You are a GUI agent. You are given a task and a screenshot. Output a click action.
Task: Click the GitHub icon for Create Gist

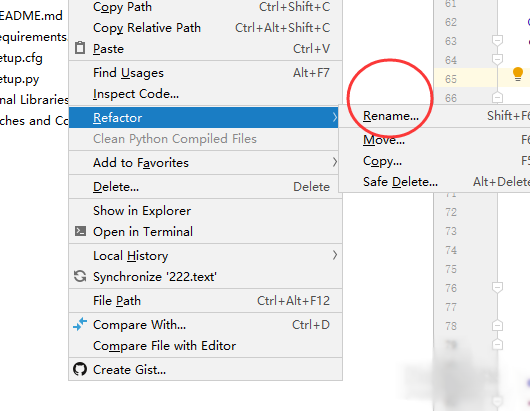(80, 369)
